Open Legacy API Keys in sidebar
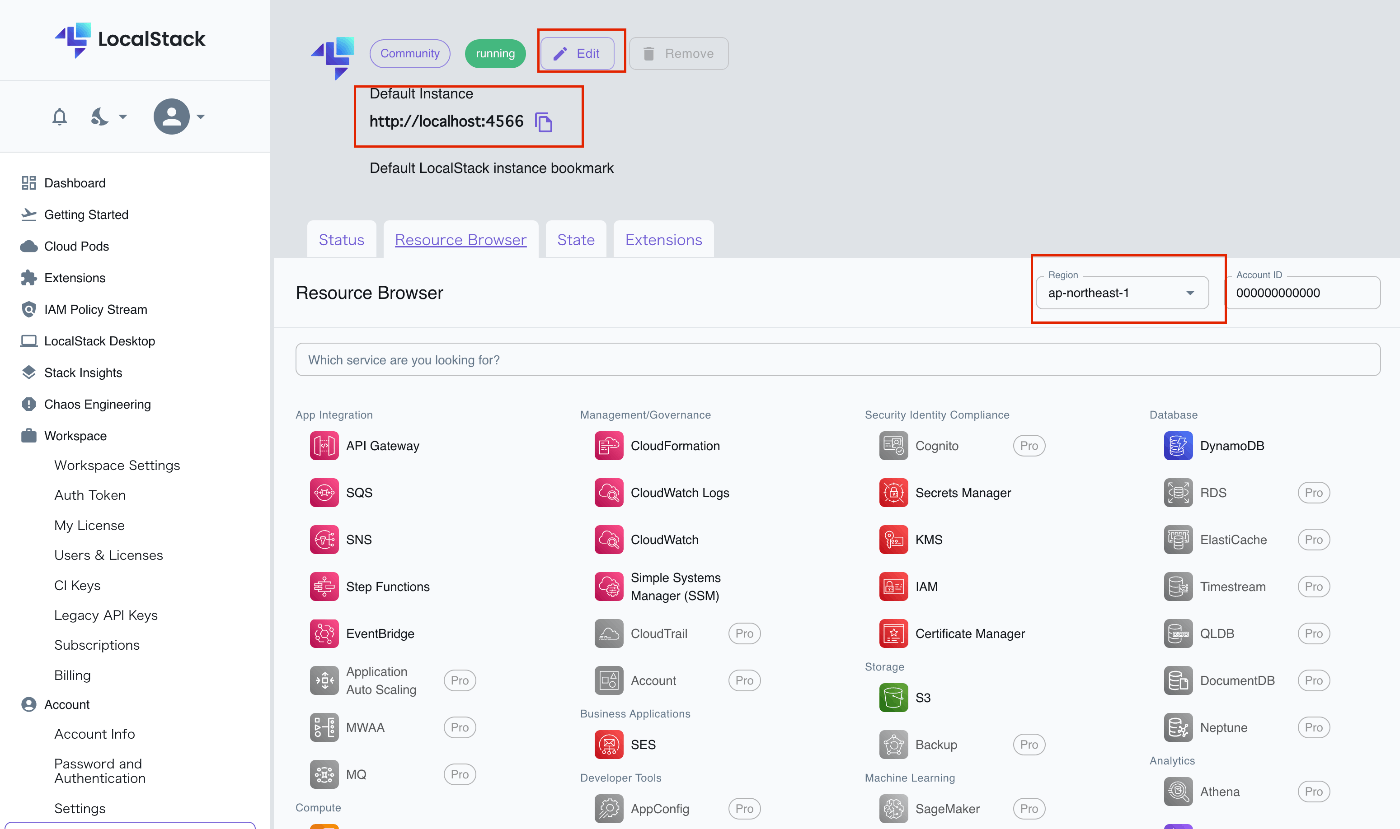The height and width of the screenshot is (829, 1400). click(106, 616)
